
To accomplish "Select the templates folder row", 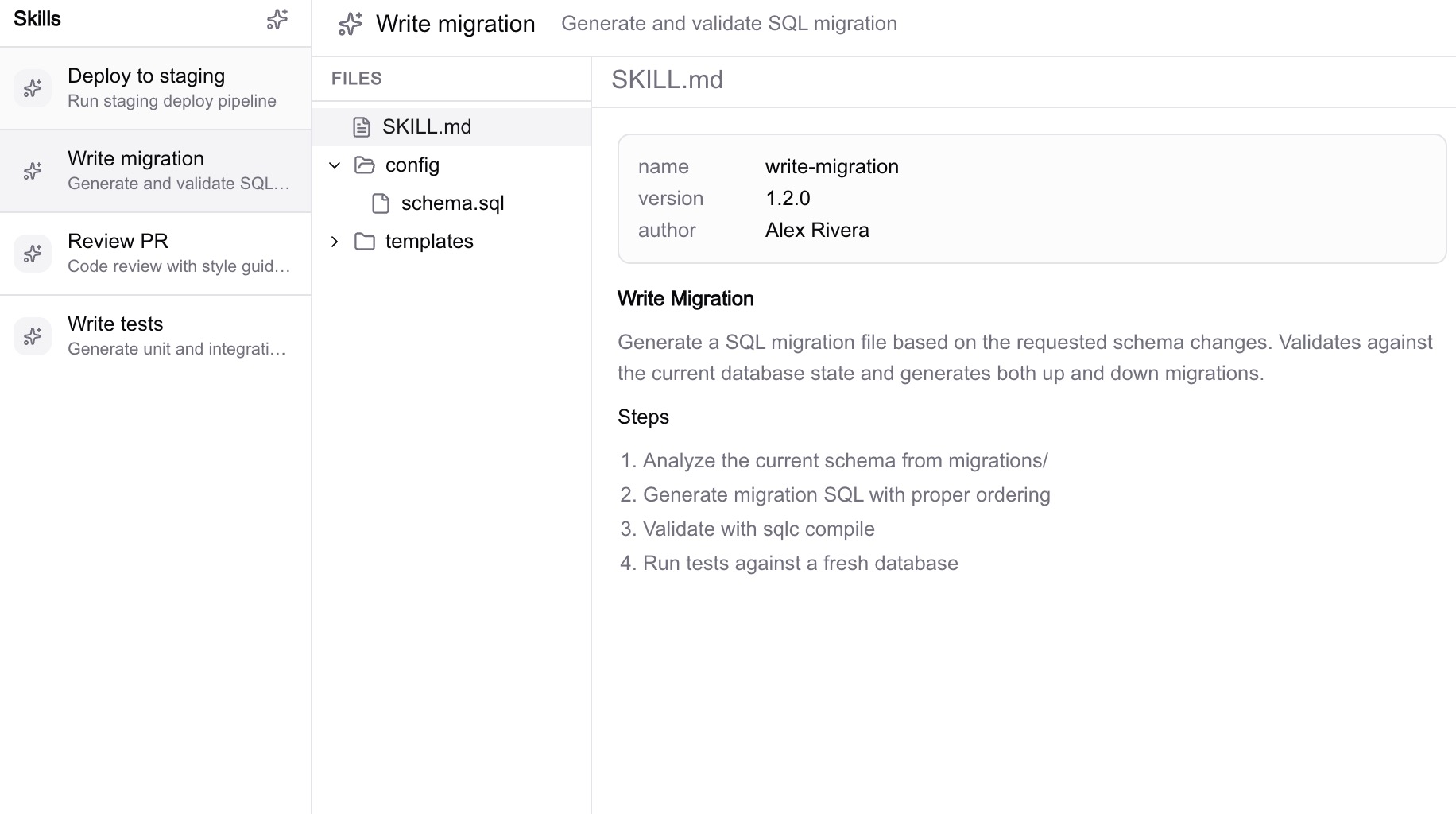I will point(451,242).
